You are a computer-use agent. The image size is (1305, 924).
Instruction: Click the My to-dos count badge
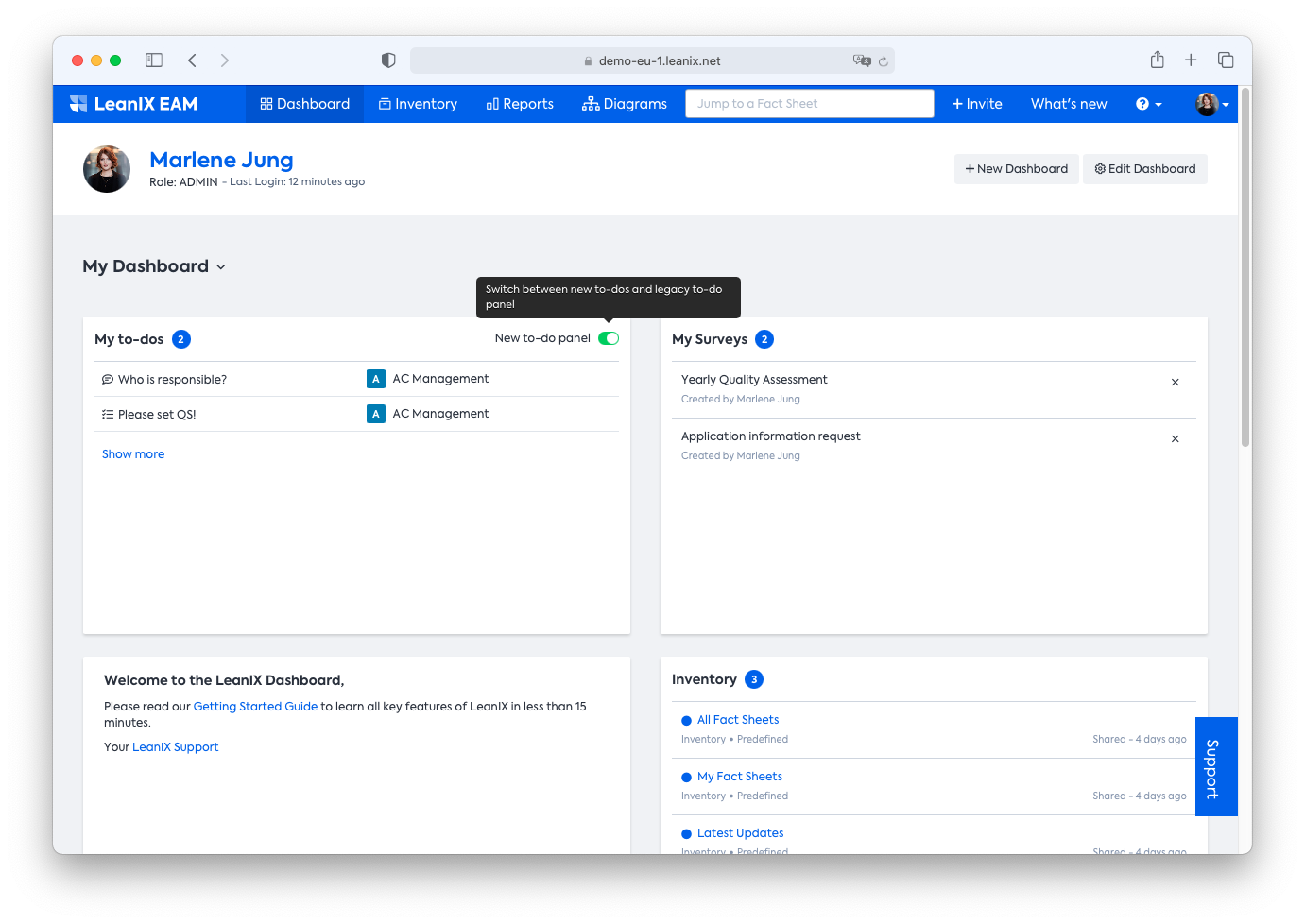[181, 339]
